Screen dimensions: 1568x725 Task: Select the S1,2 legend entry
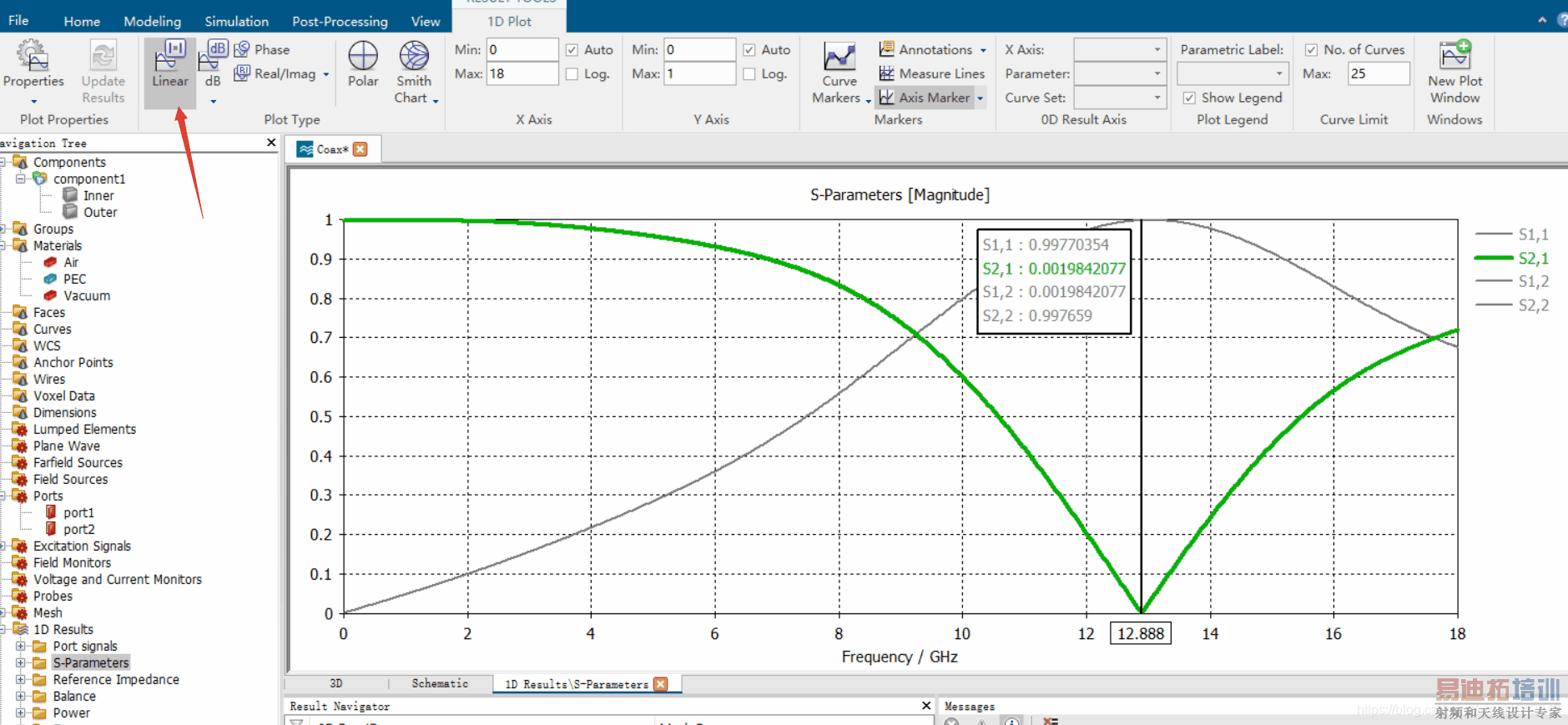tap(1512, 281)
